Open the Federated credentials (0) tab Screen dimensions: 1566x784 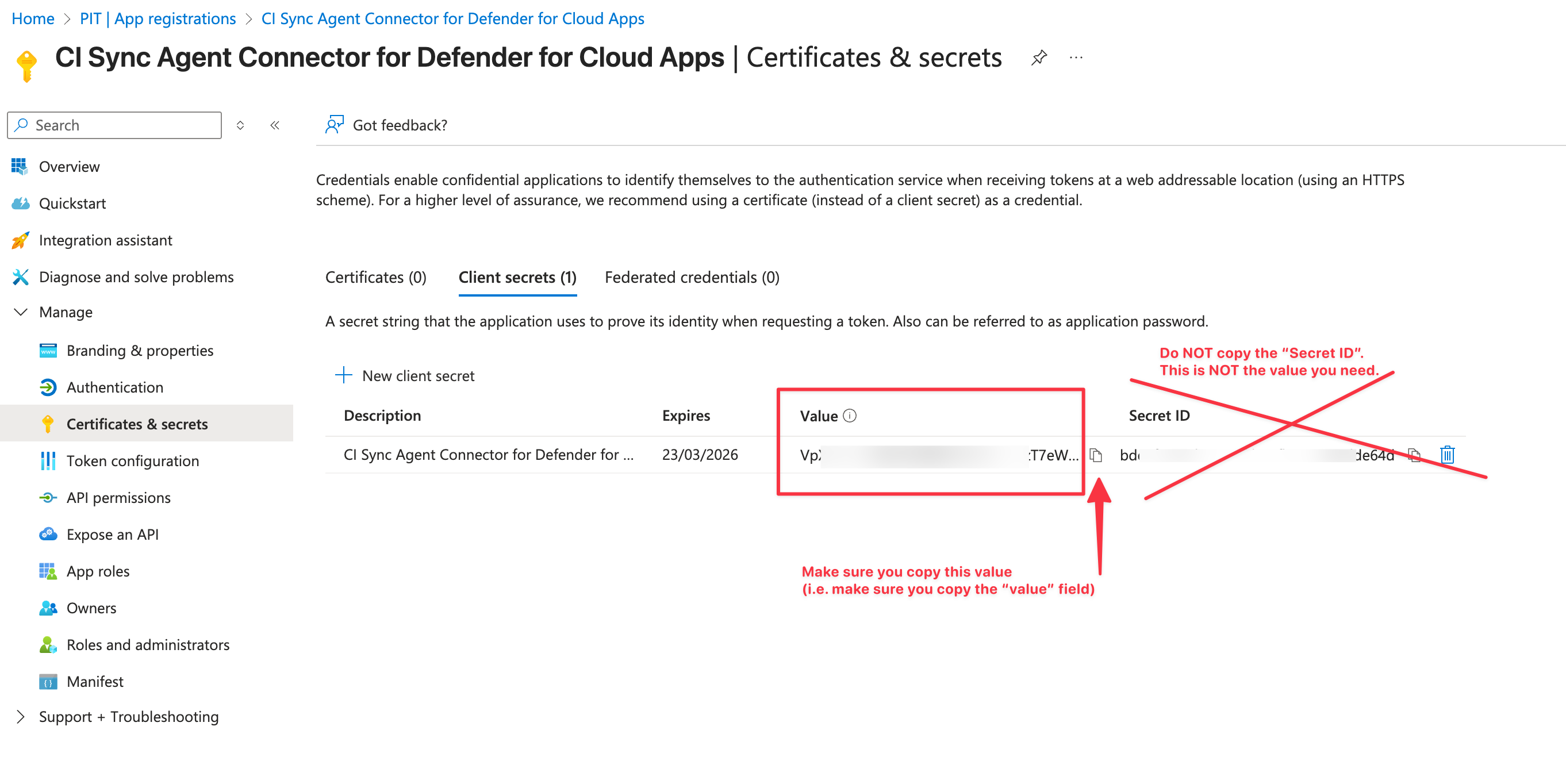coord(692,277)
